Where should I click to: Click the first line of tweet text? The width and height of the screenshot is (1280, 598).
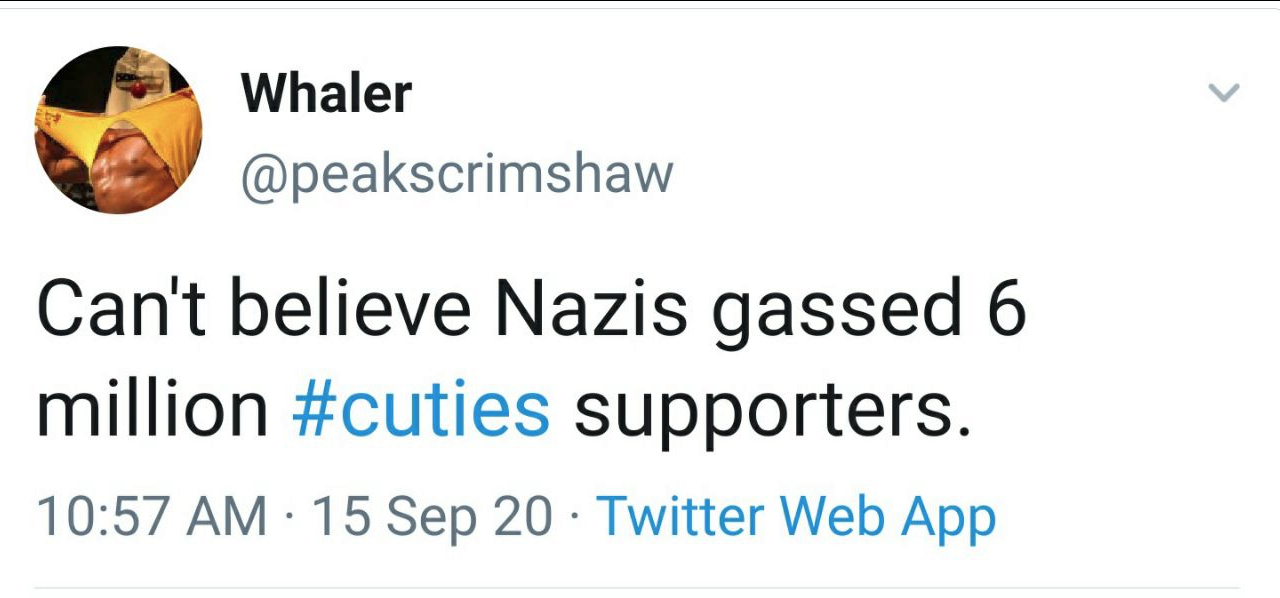530,311
